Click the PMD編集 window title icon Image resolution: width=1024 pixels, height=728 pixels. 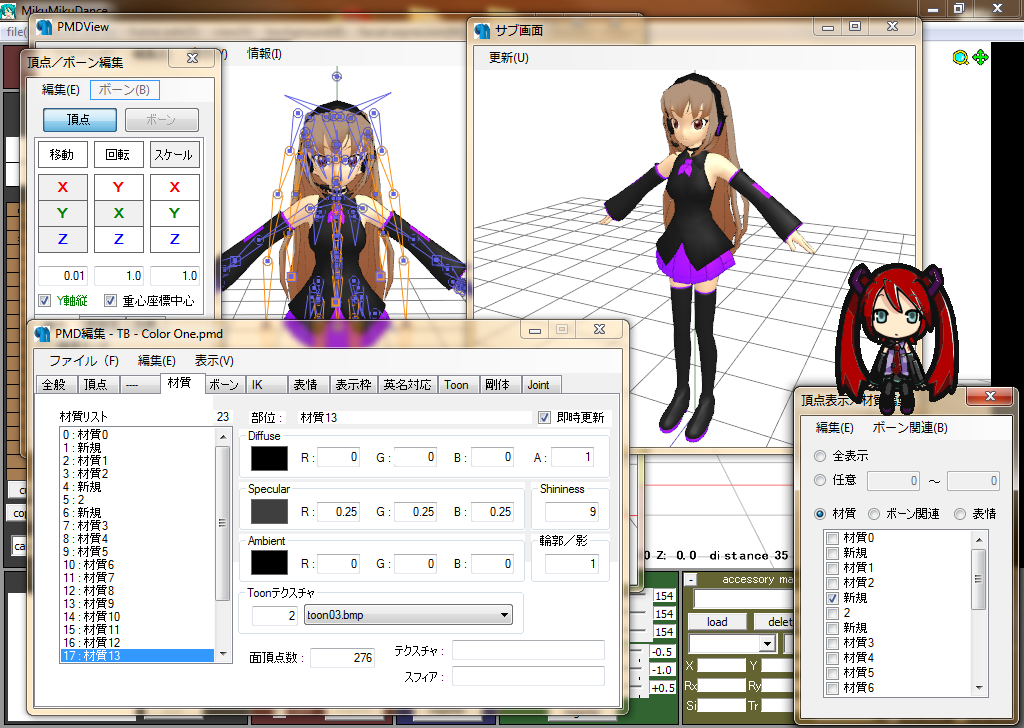42,334
